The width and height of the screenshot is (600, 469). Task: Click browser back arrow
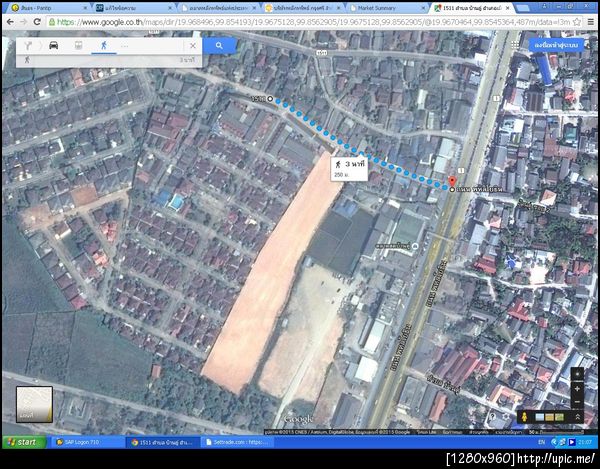pyautogui.click(x=10, y=22)
